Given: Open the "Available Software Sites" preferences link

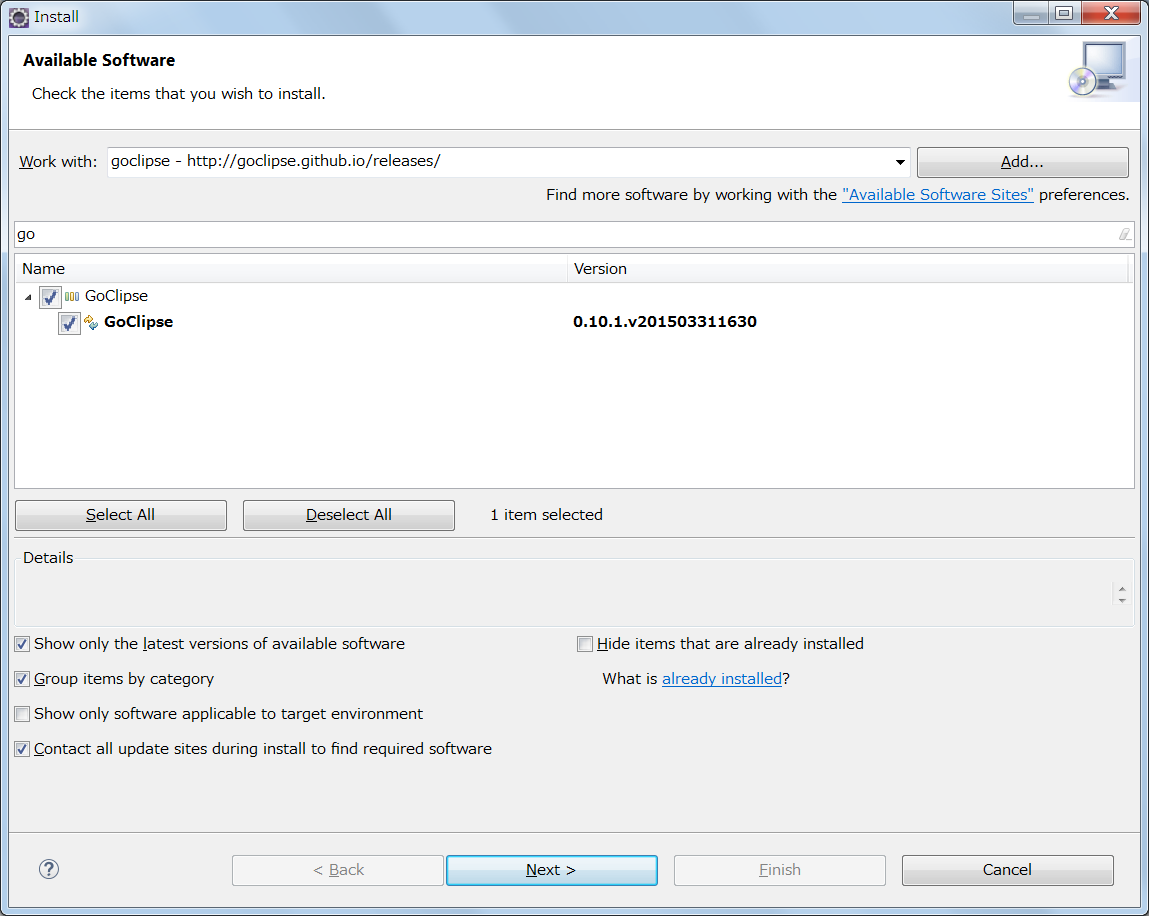Looking at the screenshot, I should coord(937,194).
